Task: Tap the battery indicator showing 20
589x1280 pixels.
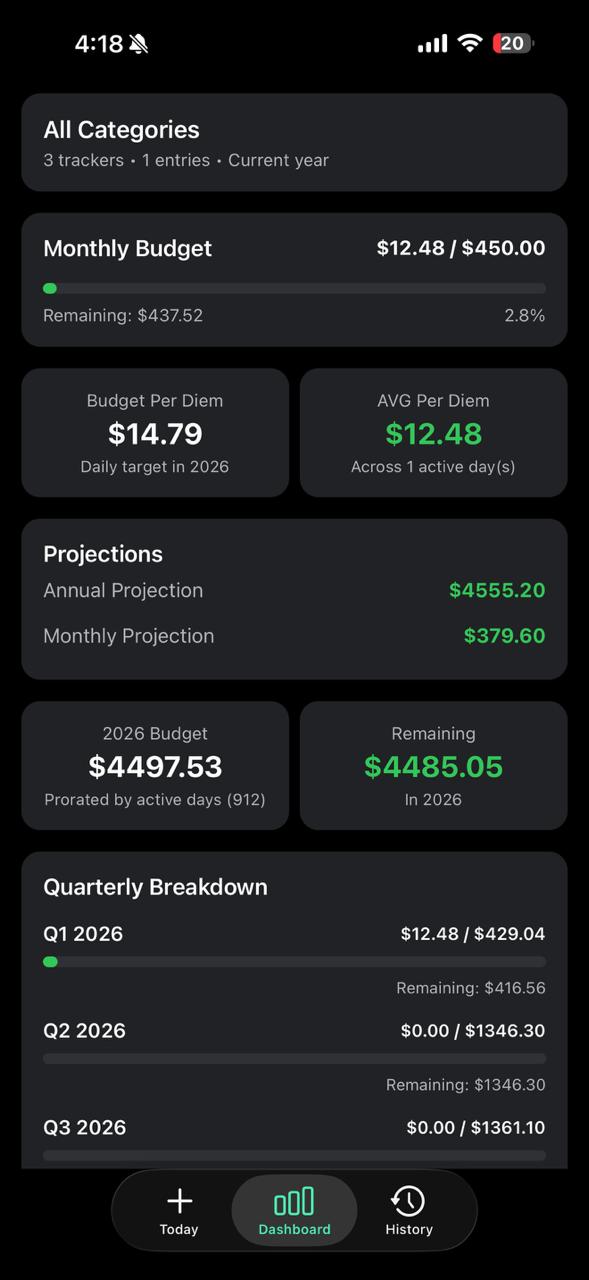Action: pos(511,43)
